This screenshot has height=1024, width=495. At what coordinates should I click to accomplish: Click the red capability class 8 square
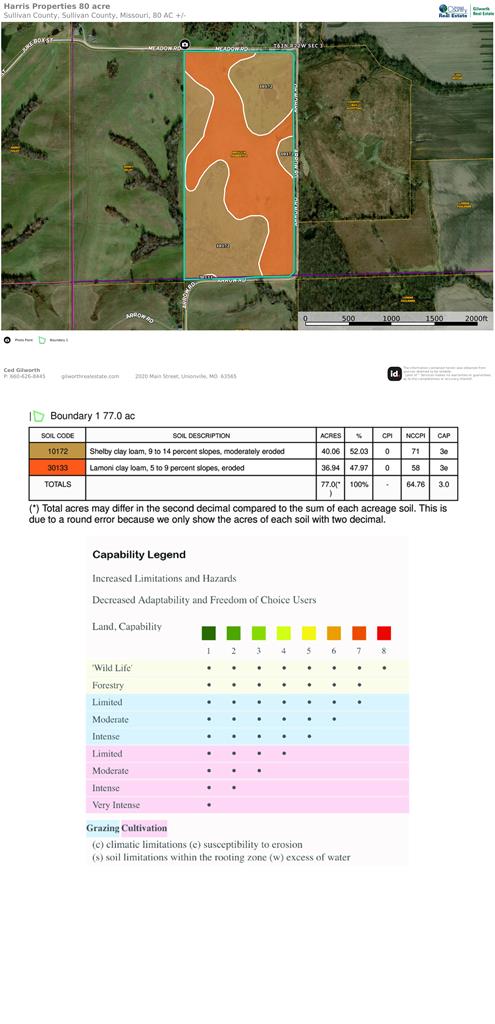click(384, 633)
